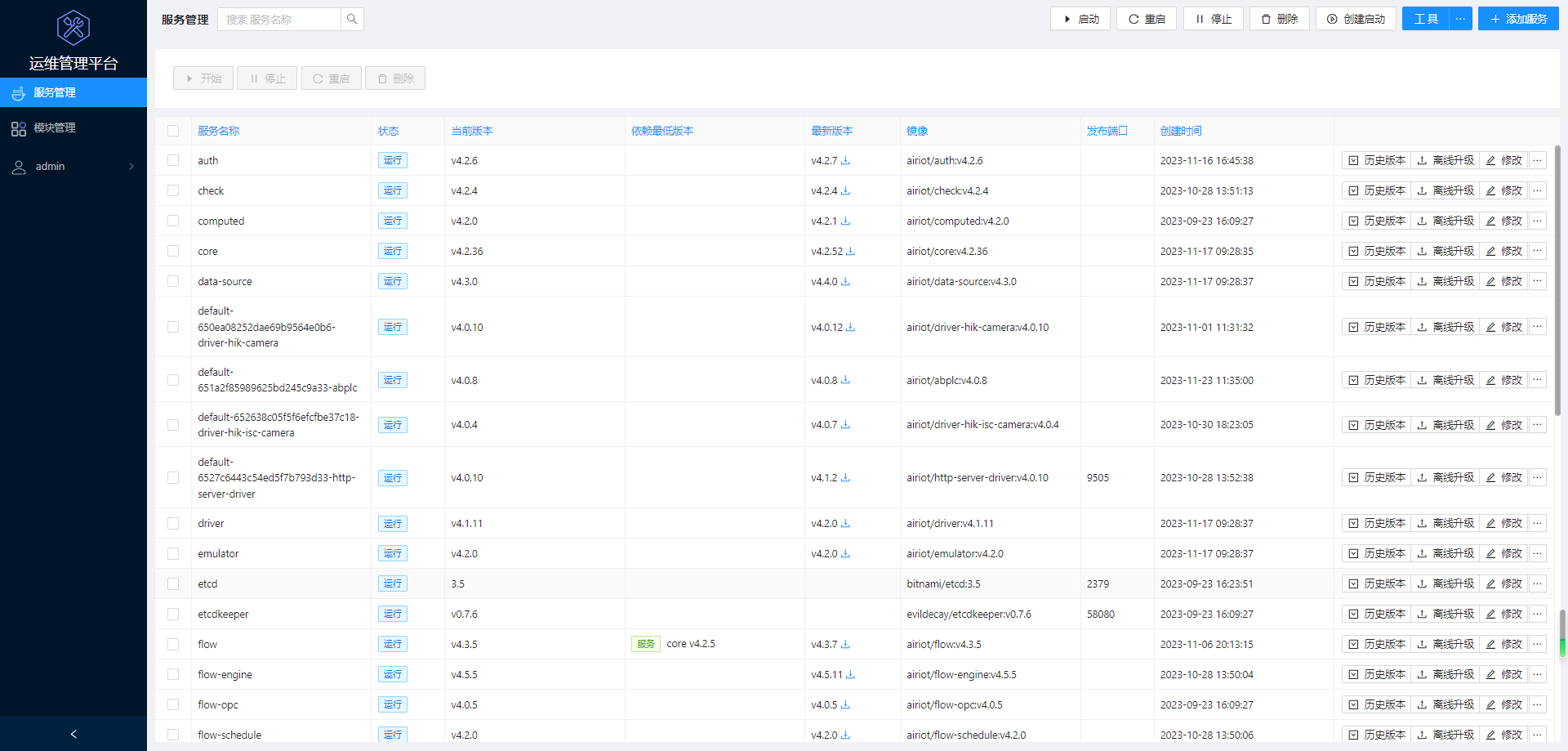Click the 当前版本 column header
The image size is (1568, 751).
point(472,131)
